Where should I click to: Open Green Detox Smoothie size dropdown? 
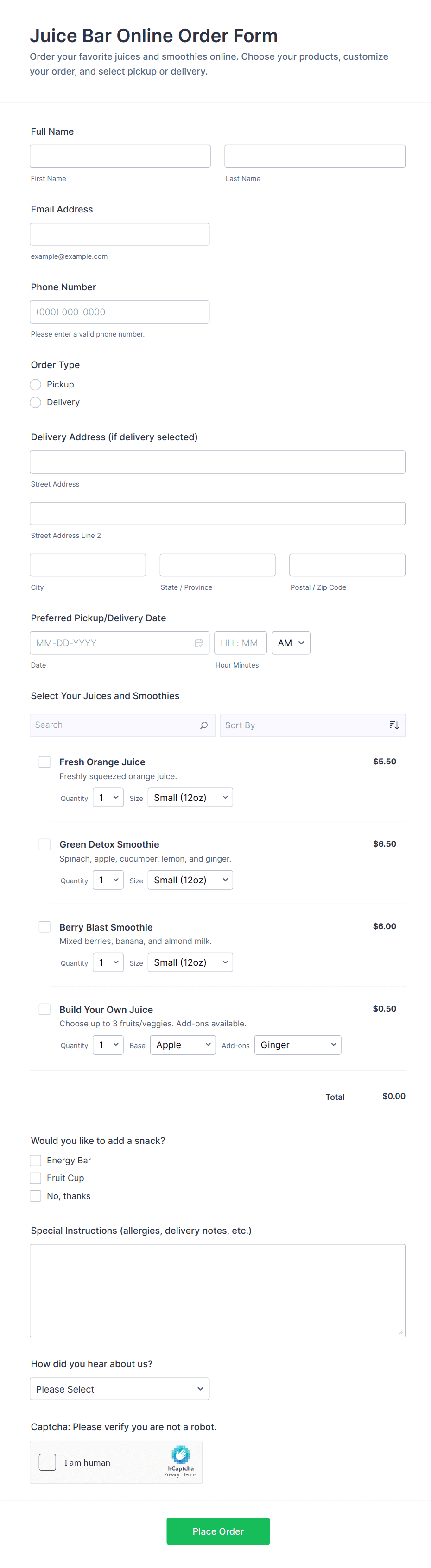(190, 880)
